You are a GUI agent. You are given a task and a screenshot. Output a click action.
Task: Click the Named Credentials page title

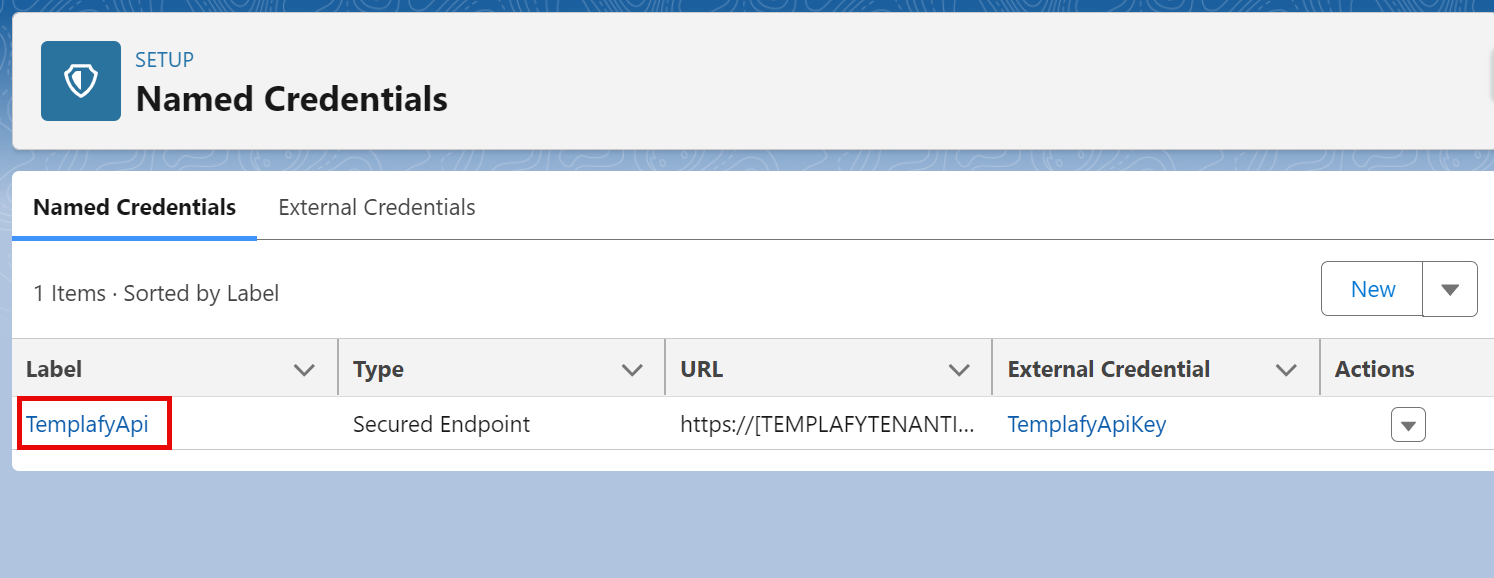(x=292, y=99)
